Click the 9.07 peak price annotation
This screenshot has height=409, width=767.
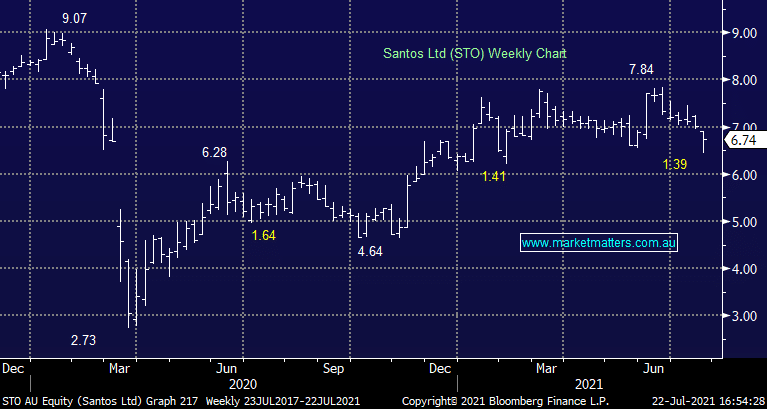[x=74, y=18]
